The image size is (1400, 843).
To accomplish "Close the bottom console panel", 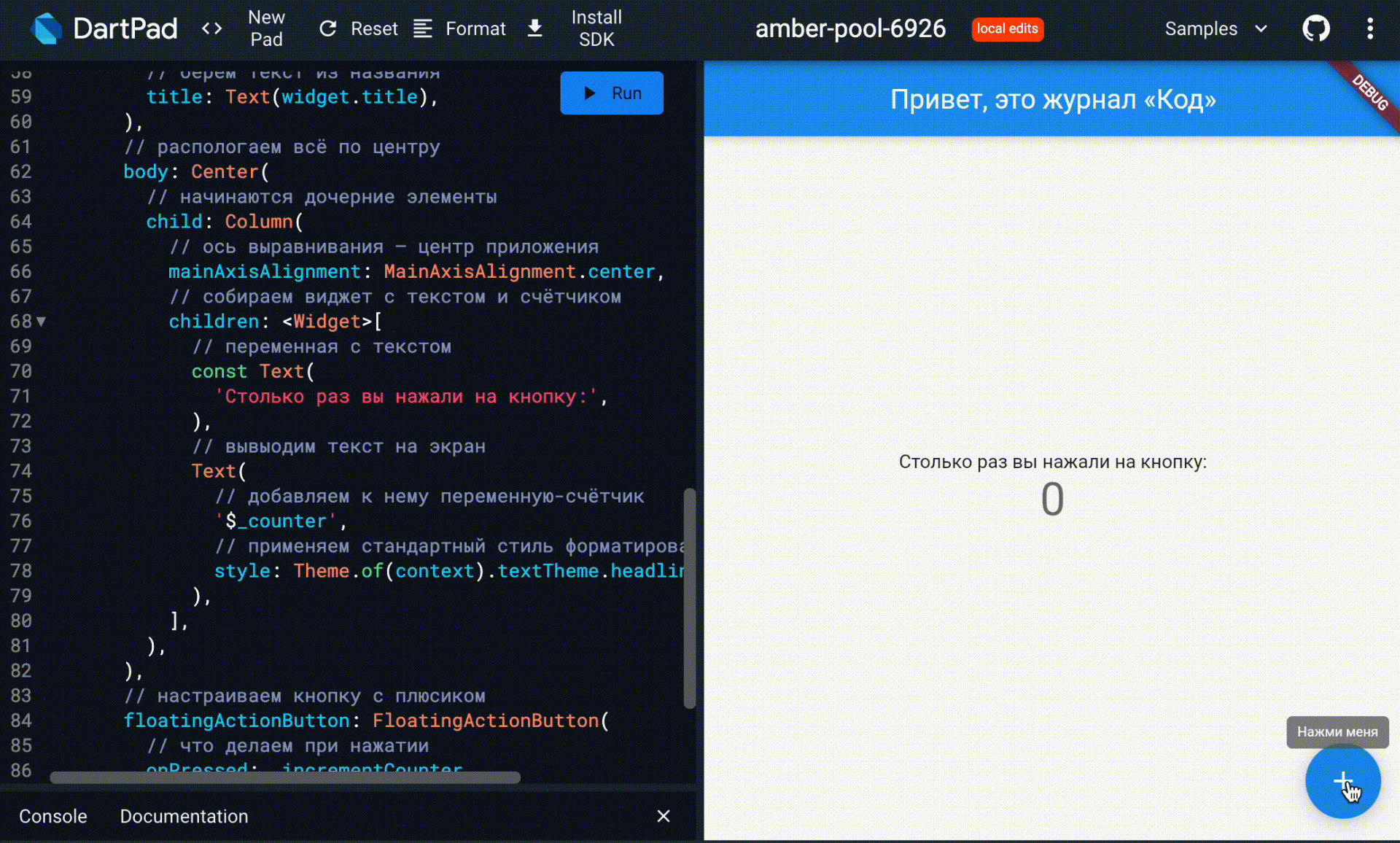I will [x=663, y=816].
